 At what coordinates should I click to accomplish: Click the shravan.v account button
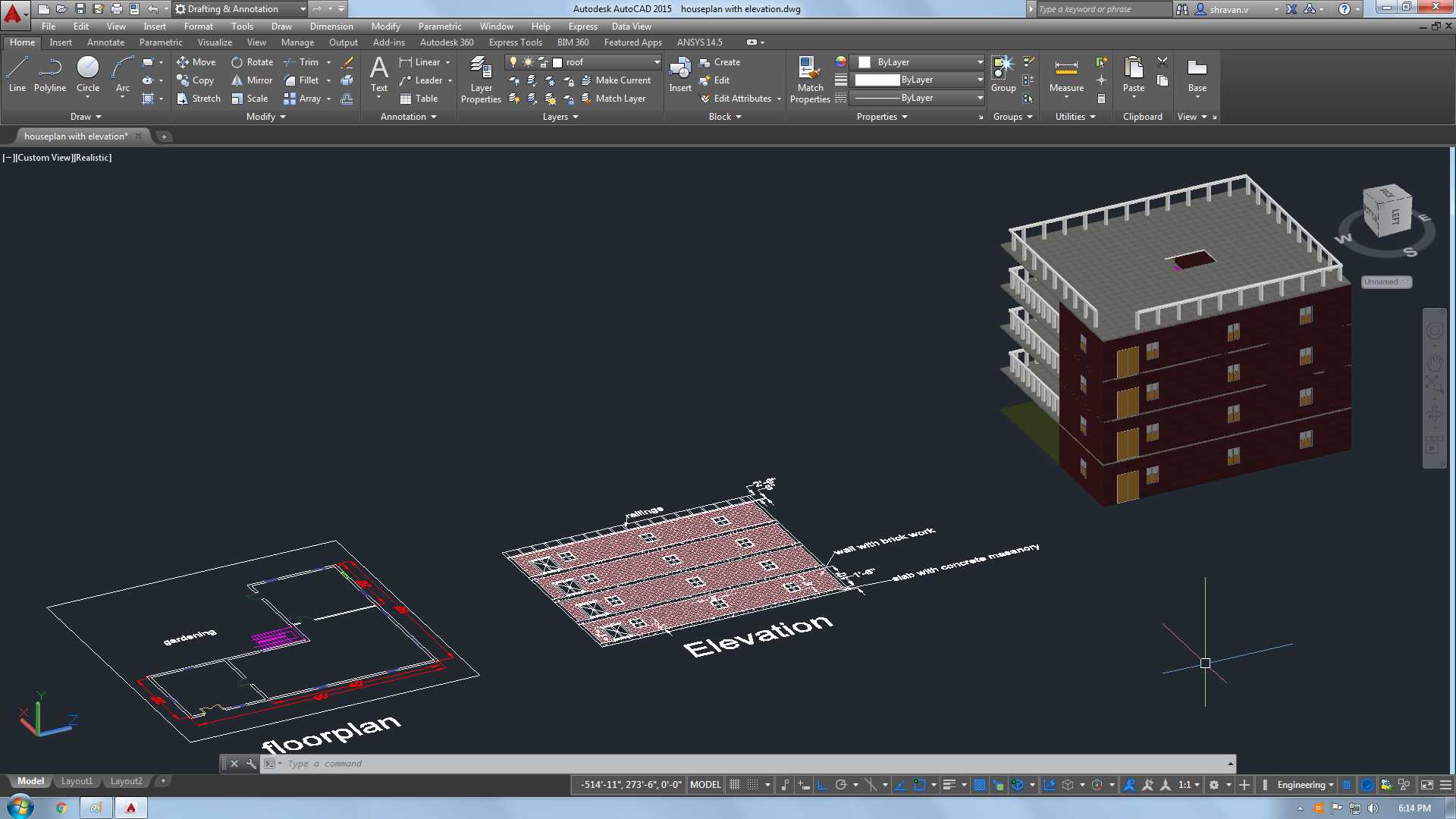coord(1230,9)
